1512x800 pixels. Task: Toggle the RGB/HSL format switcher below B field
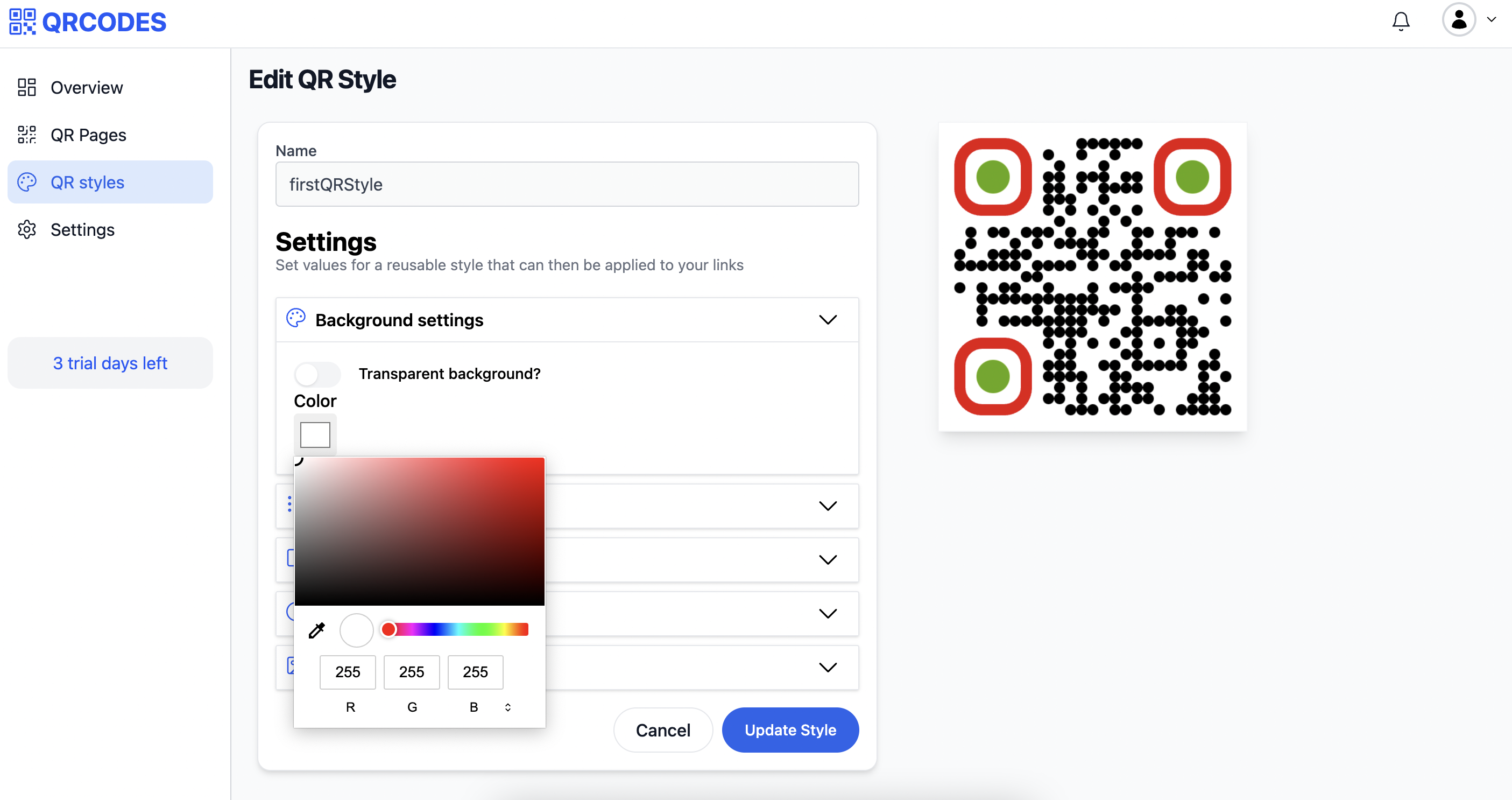[x=508, y=707]
